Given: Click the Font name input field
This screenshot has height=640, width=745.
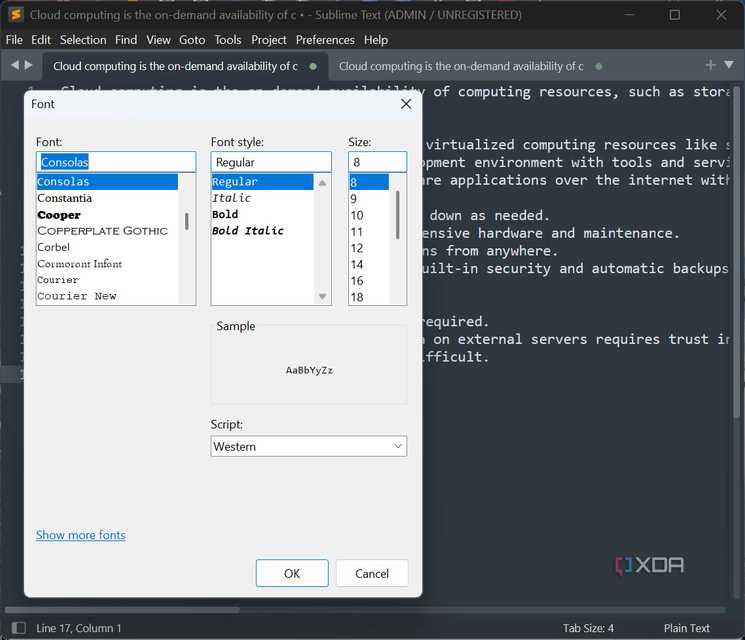Looking at the screenshot, I should click(x=116, y=162).
